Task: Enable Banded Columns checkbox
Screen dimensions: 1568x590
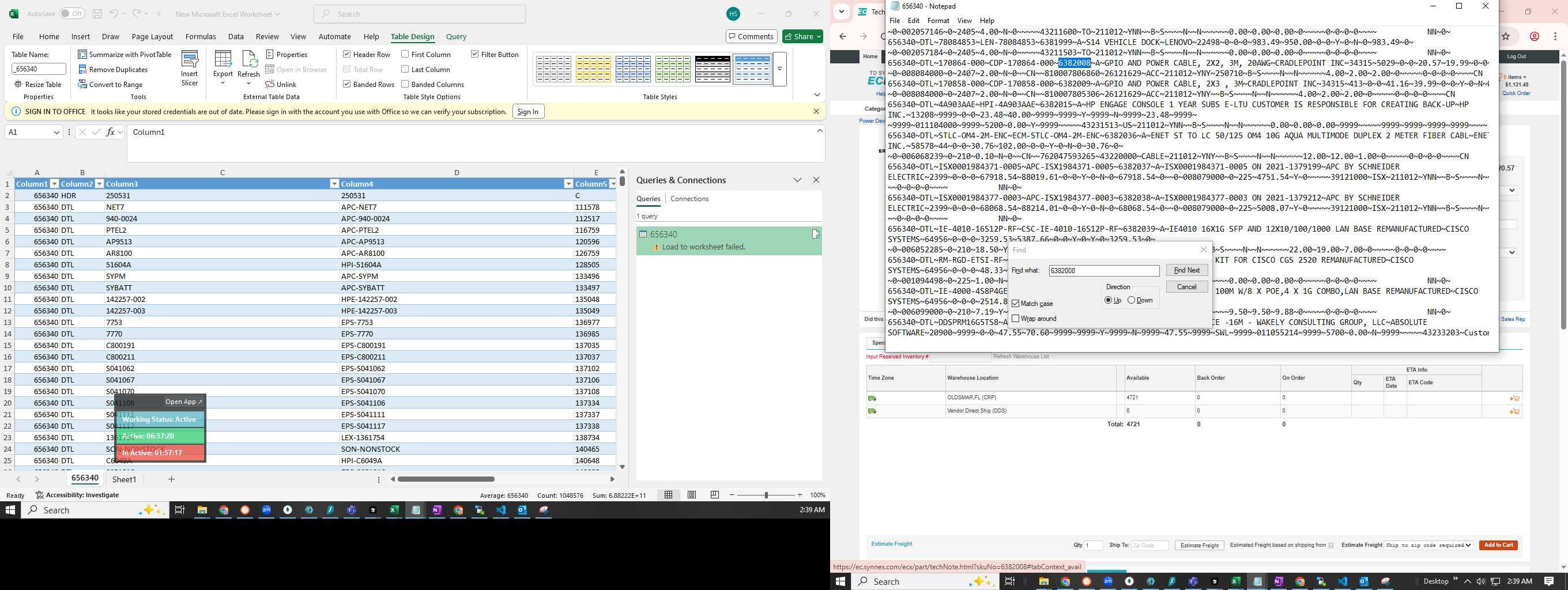Action: click(405, 84)
